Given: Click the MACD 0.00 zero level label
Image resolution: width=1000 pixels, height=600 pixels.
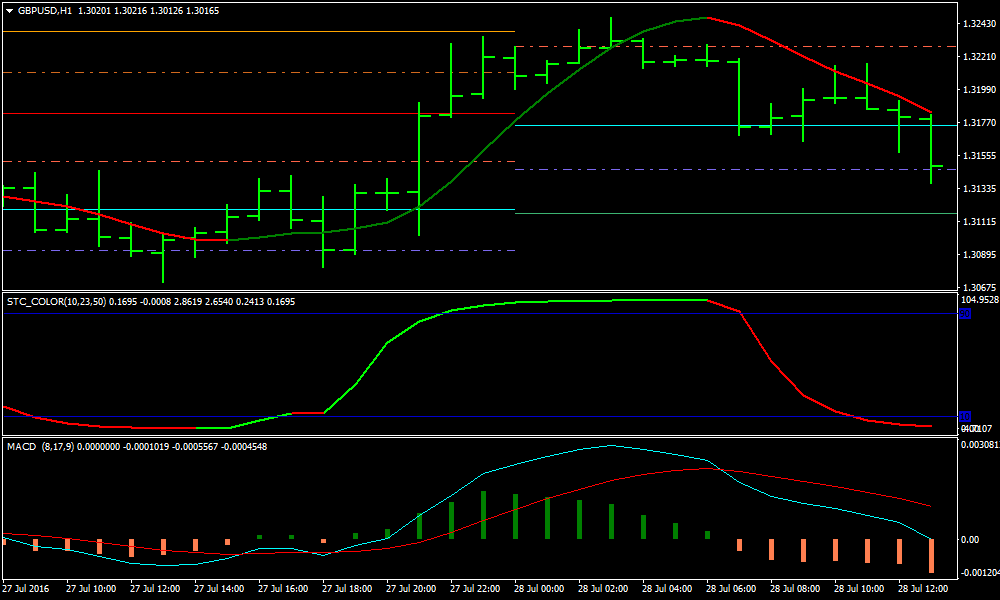Looking at the screenshot, I should coord(969,540).
